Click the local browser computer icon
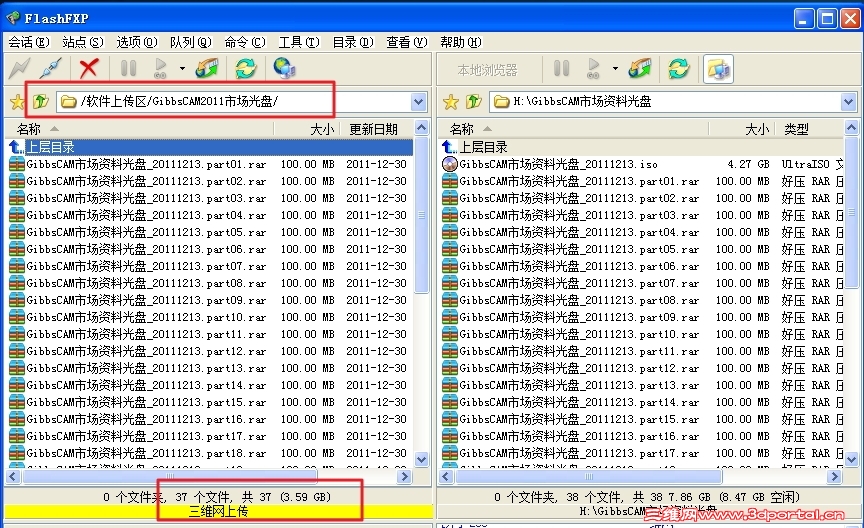 click(x=718, y=69)
